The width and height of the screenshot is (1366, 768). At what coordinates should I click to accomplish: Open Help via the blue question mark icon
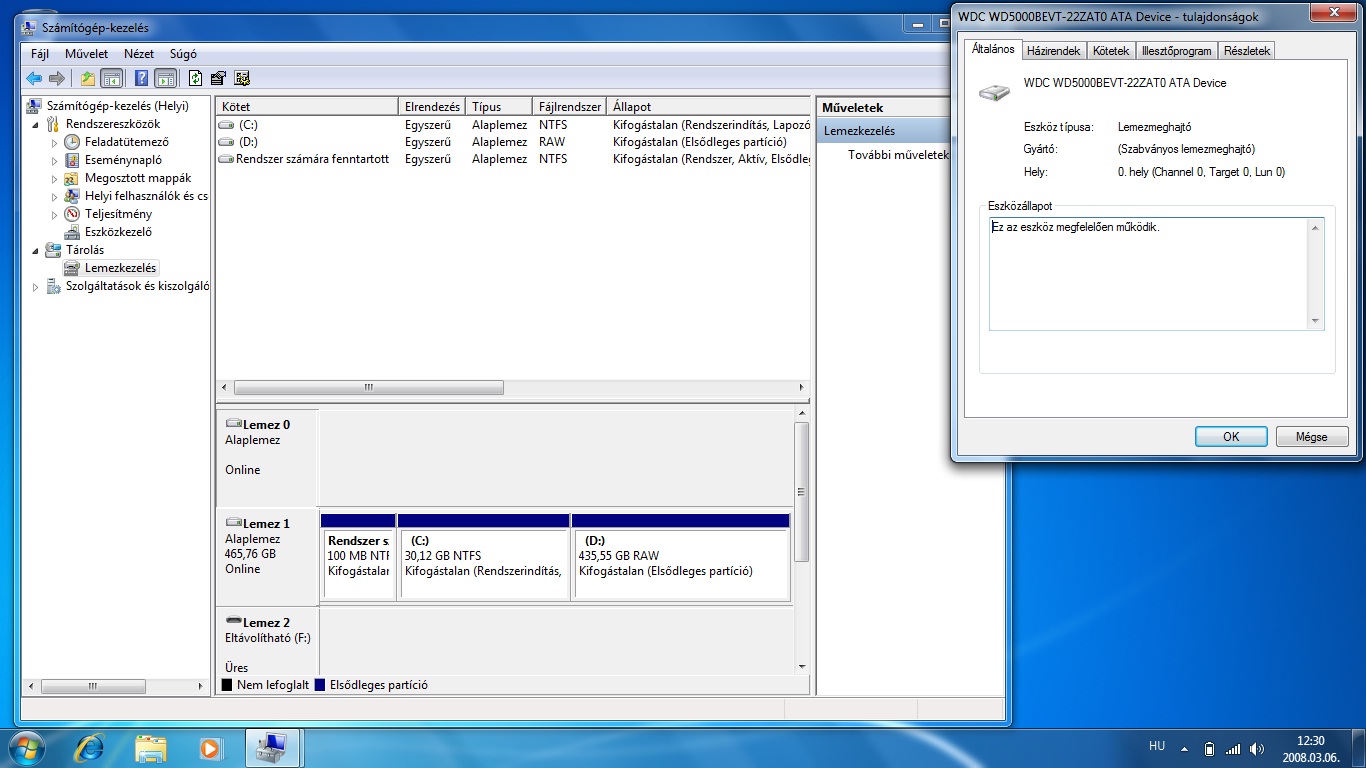point(142,78)
